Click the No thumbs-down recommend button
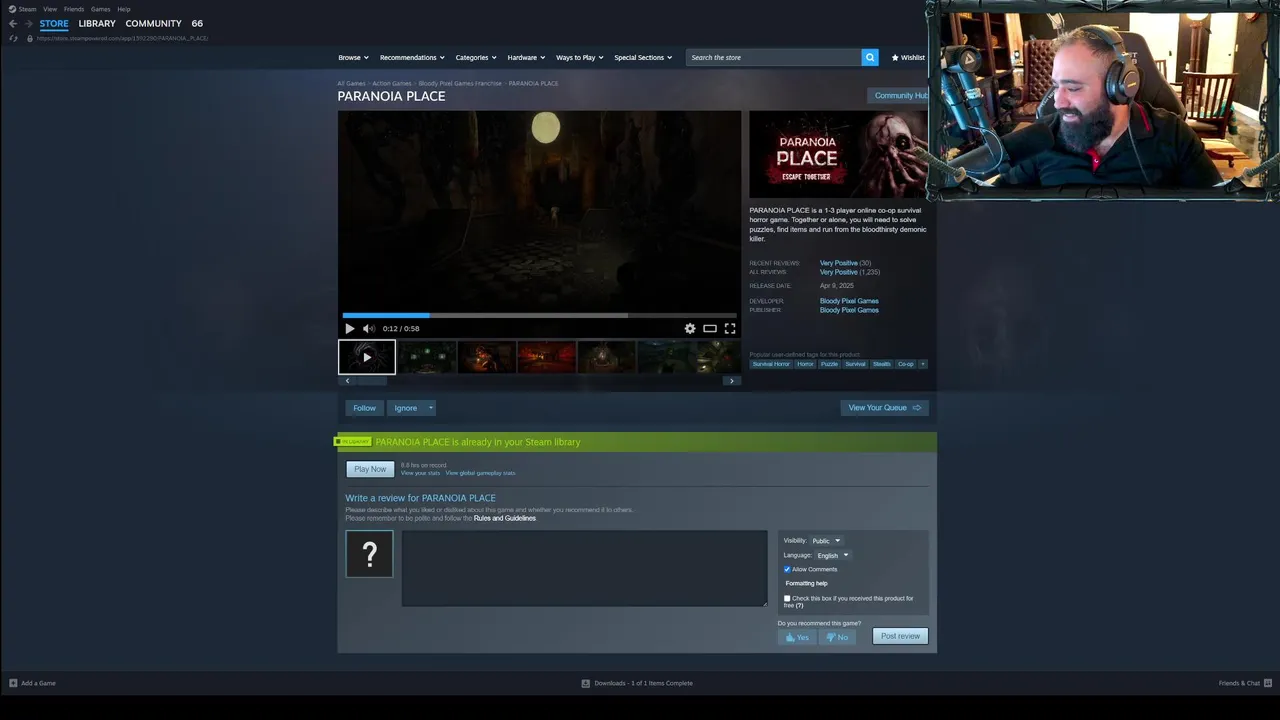Screen dimensions: 1280x720 (837, 637)
